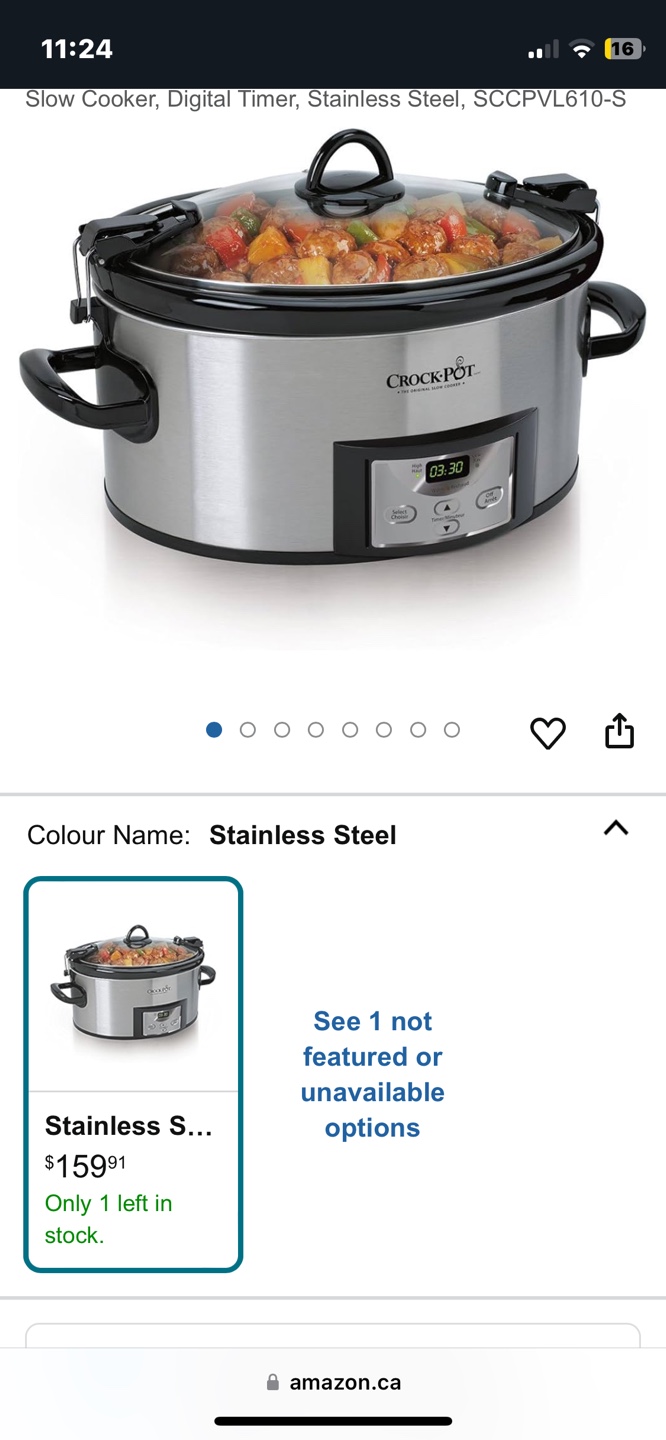Tap the Colour Name: Stainless Steel label
Viewport: 666px width, 1440px height.
point(212,835)
